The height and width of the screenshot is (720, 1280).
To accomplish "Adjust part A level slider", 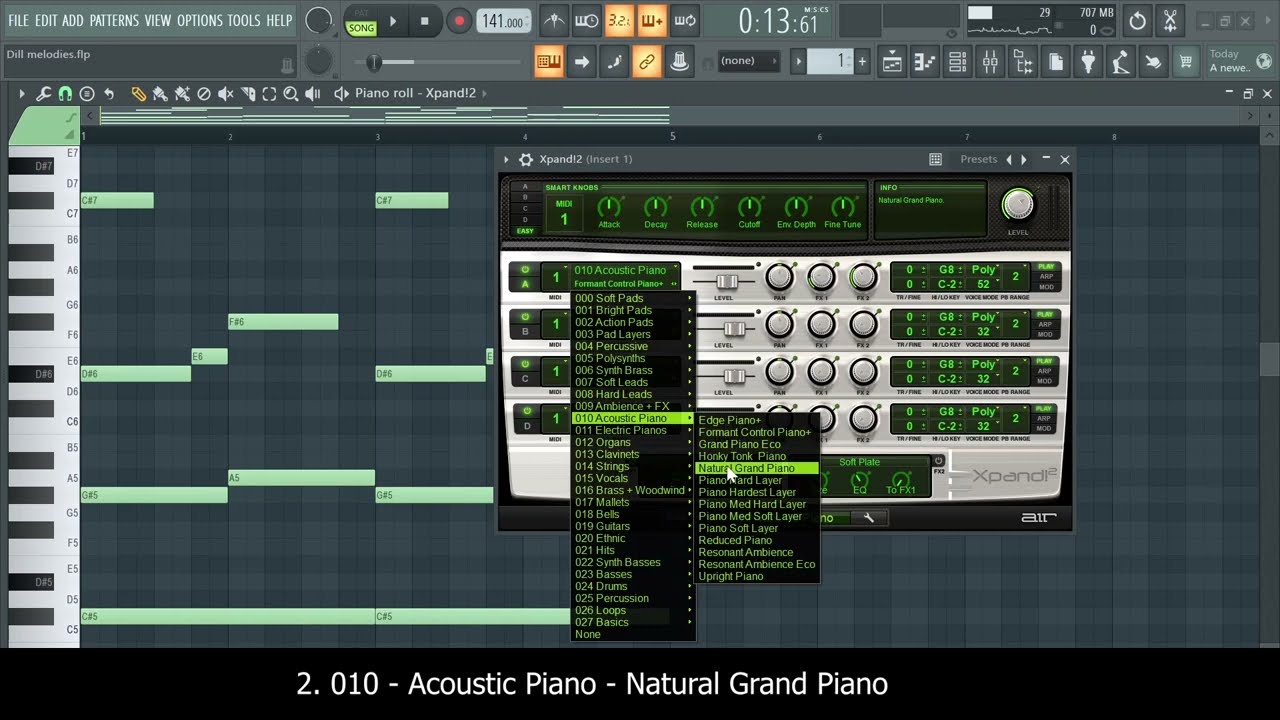I will coord(726,281).
